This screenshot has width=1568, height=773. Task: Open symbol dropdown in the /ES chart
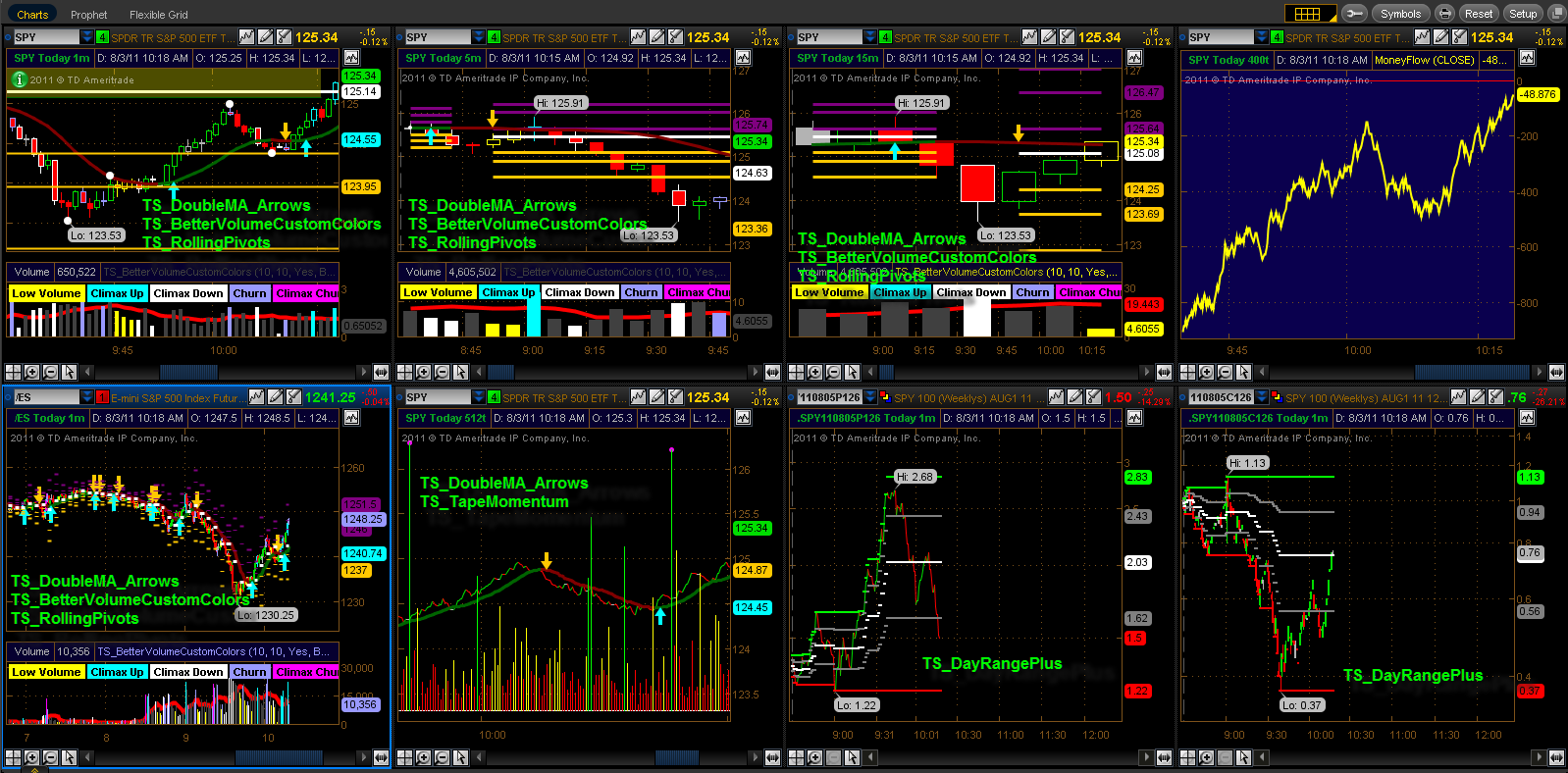click(86, 397)
